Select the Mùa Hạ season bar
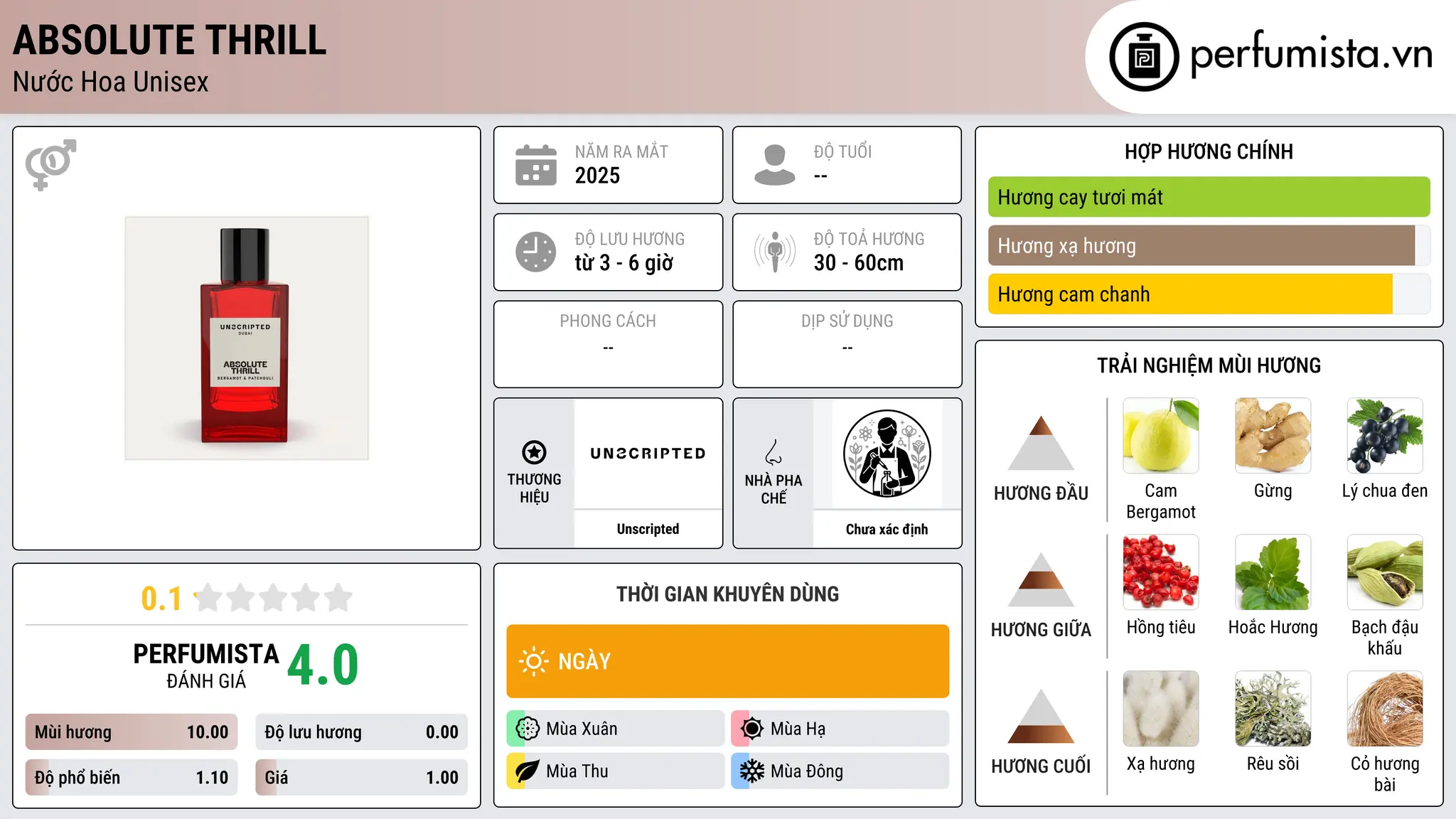 [840, 729]
